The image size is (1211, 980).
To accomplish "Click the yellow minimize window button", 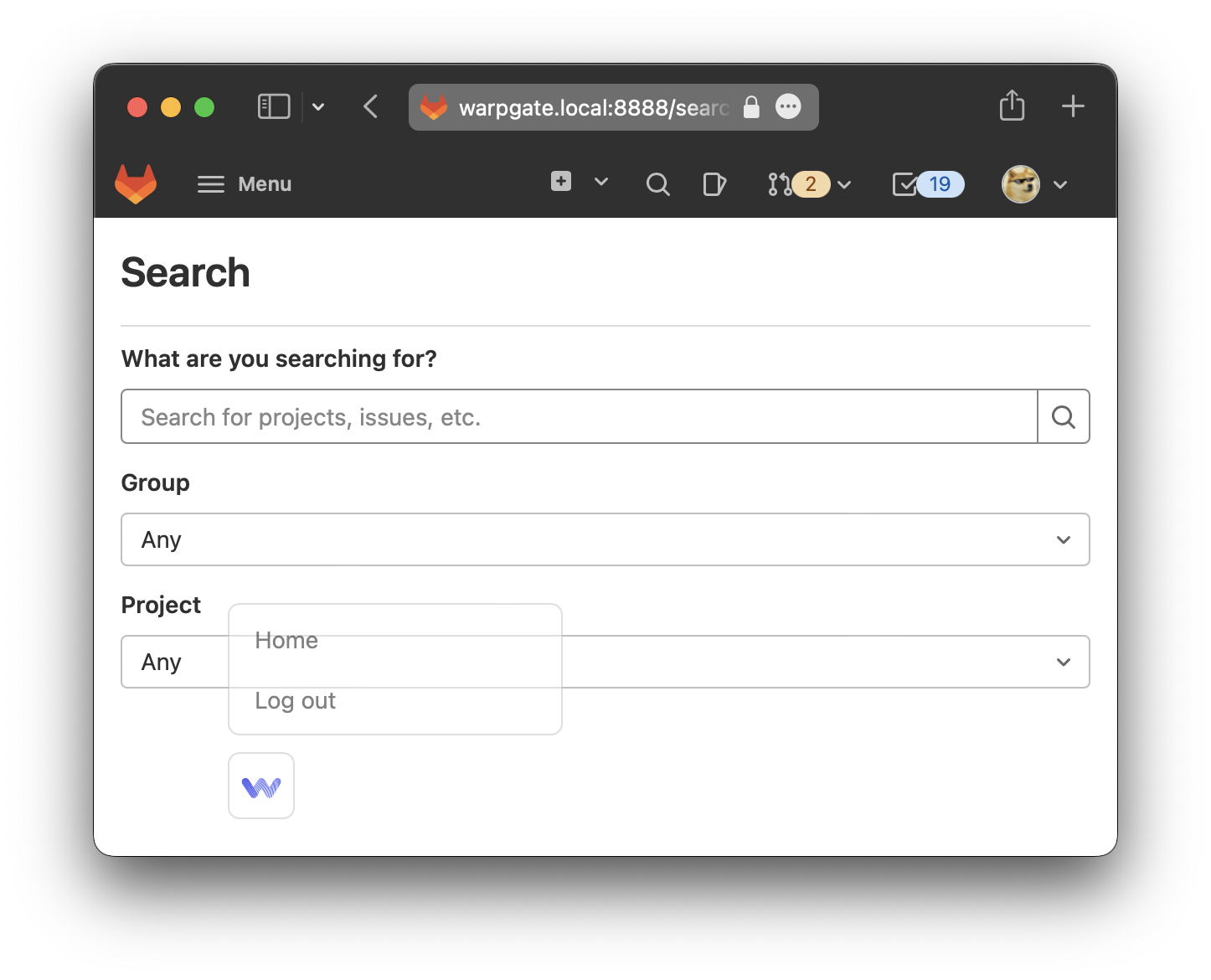I will point(171,107).
